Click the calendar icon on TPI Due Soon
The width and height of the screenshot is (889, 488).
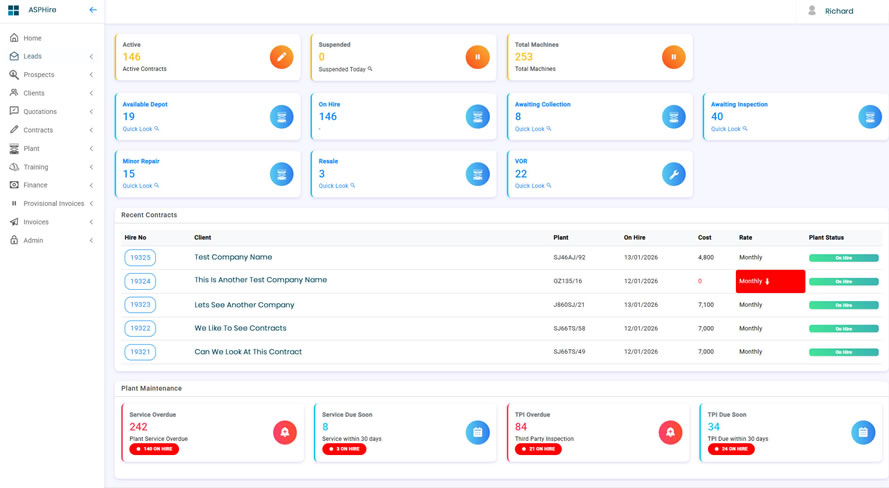click(862, 432)
